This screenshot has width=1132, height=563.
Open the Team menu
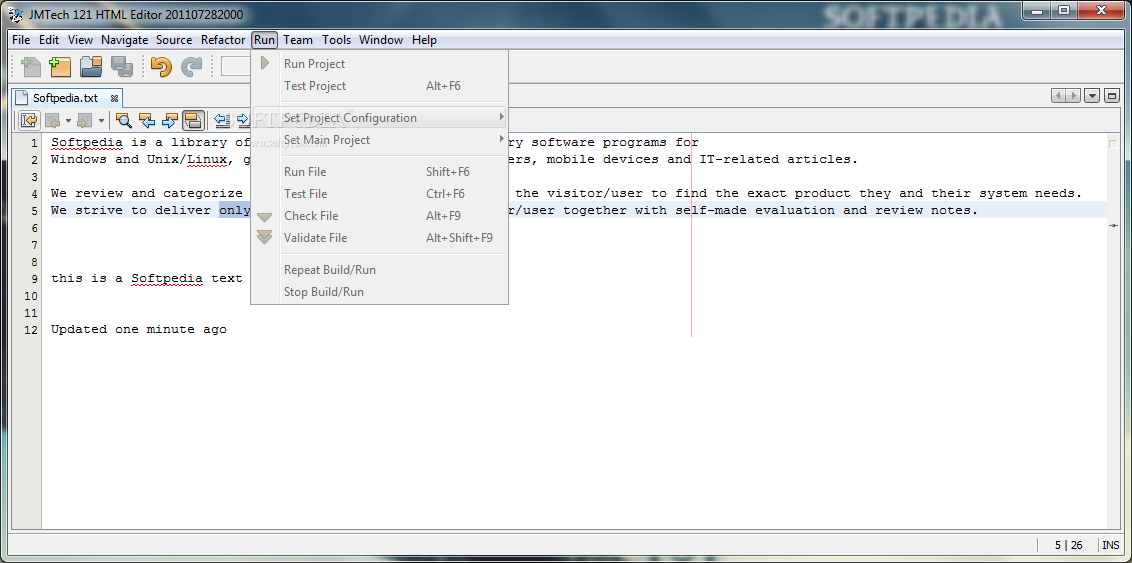point(297,40)
